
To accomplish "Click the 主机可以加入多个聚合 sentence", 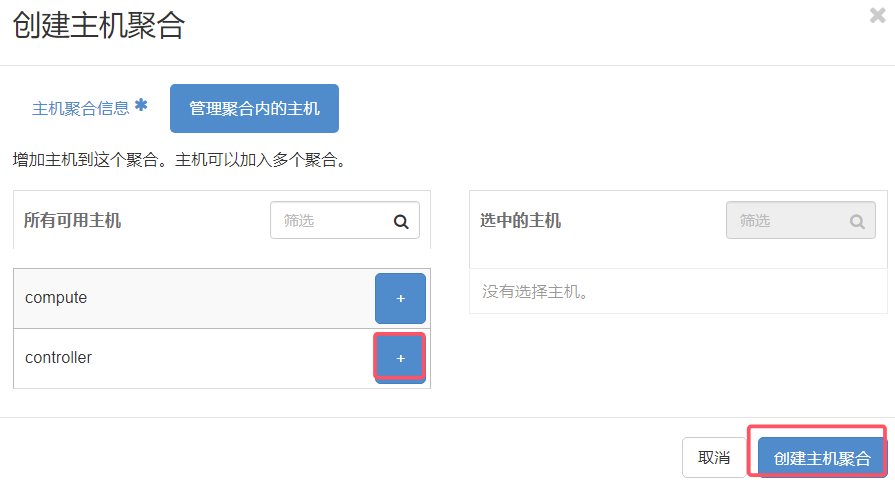I will tap(260, 160).
